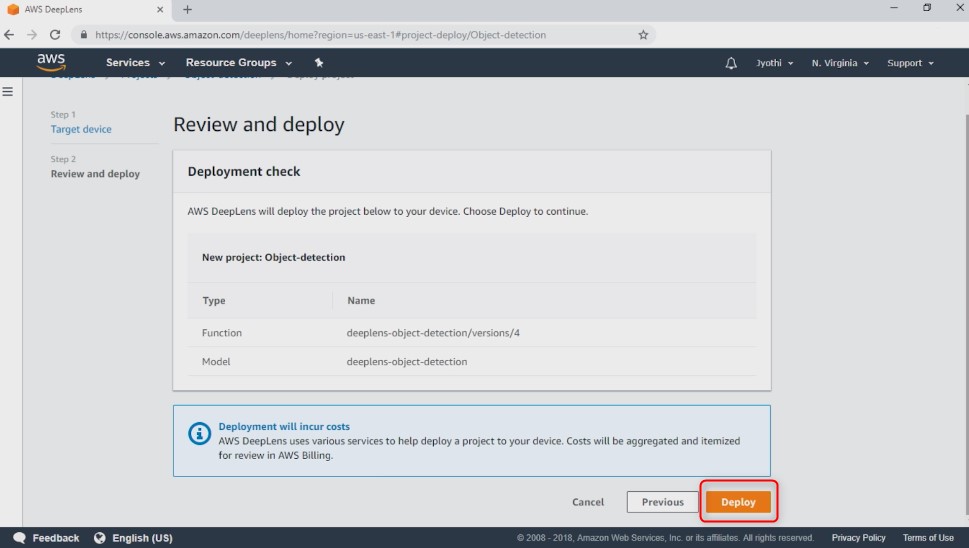Click 'New project: Object-detection' heading
969x548 pixels.
pos(273,257)
